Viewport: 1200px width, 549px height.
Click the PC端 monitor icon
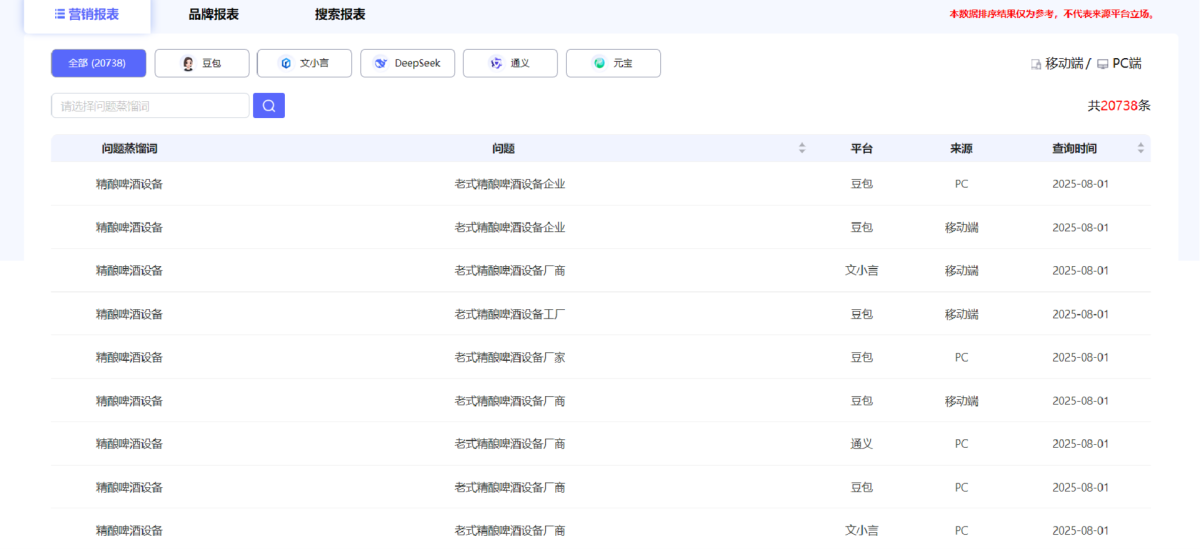point(1102,64)
